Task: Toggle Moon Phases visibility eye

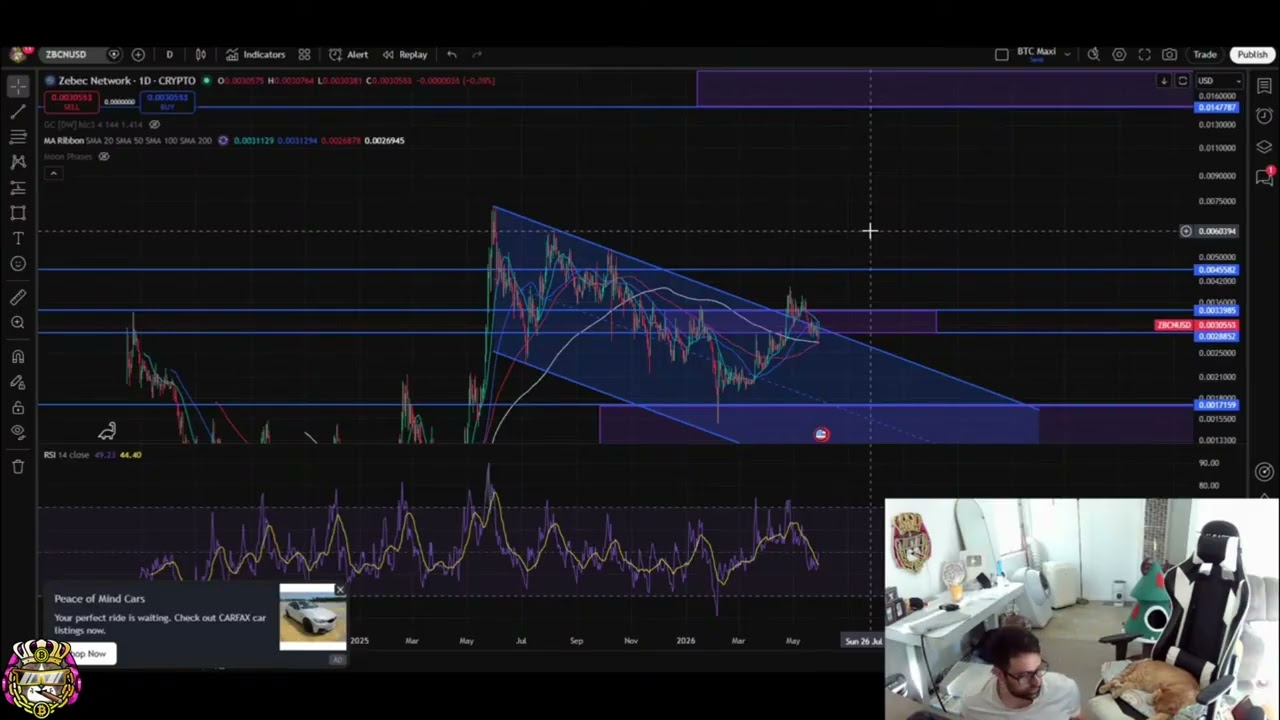Action: tap(103, 157)
